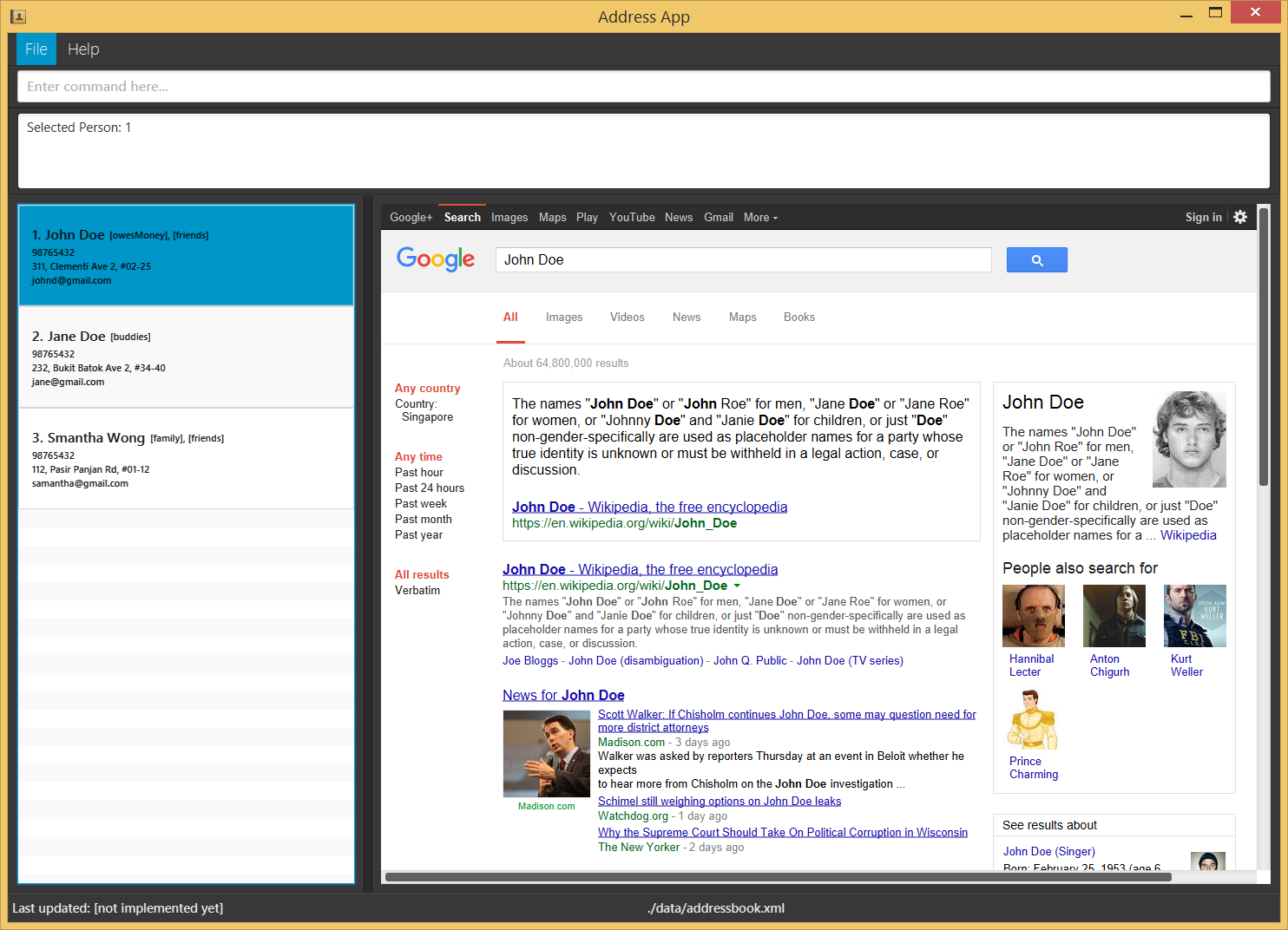This screenshot has height=930, width=1288.
Task: Select Smantha Wong contact card
Action: pos(187,459)
